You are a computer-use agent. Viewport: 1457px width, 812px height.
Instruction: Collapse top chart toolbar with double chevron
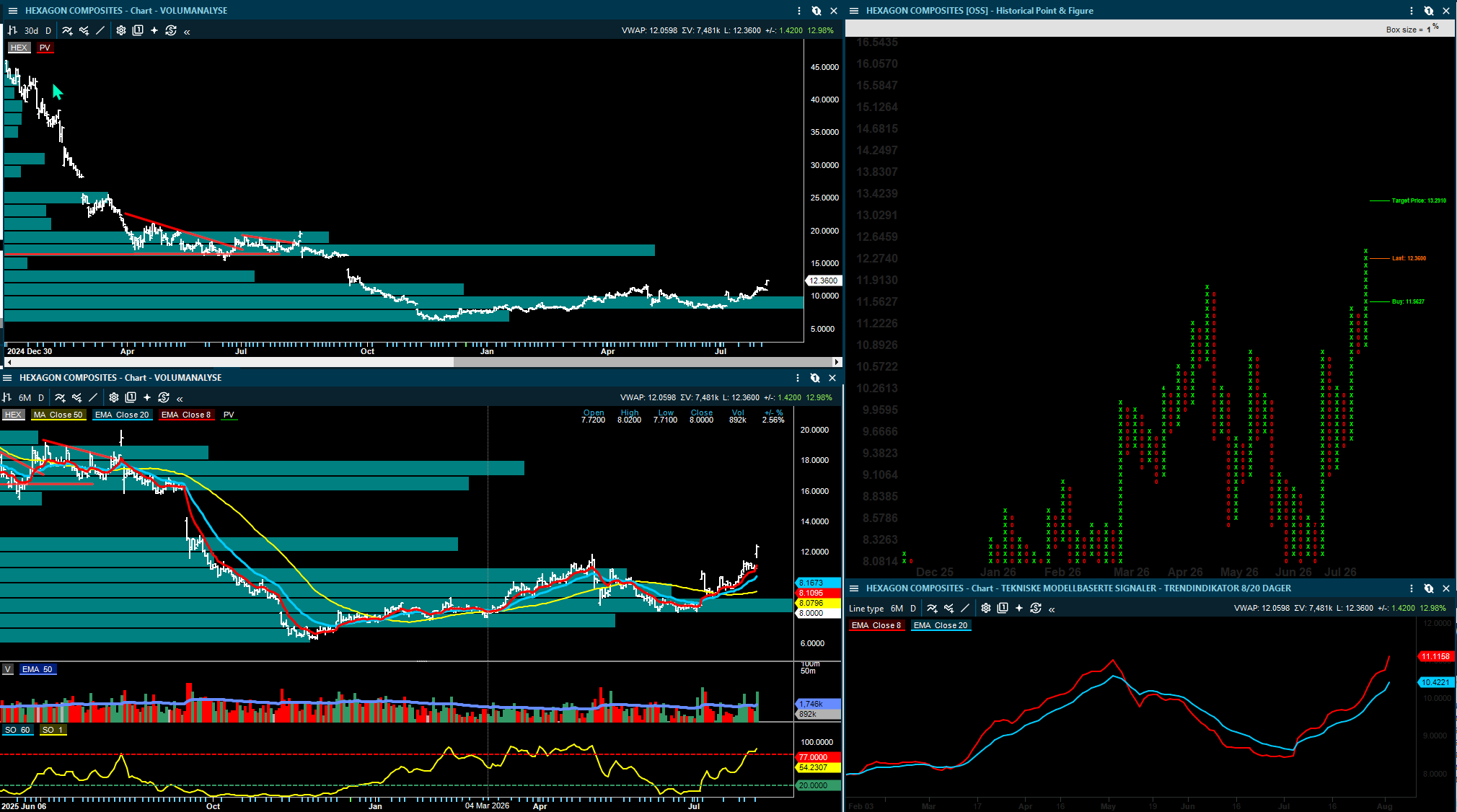[187, 31]
